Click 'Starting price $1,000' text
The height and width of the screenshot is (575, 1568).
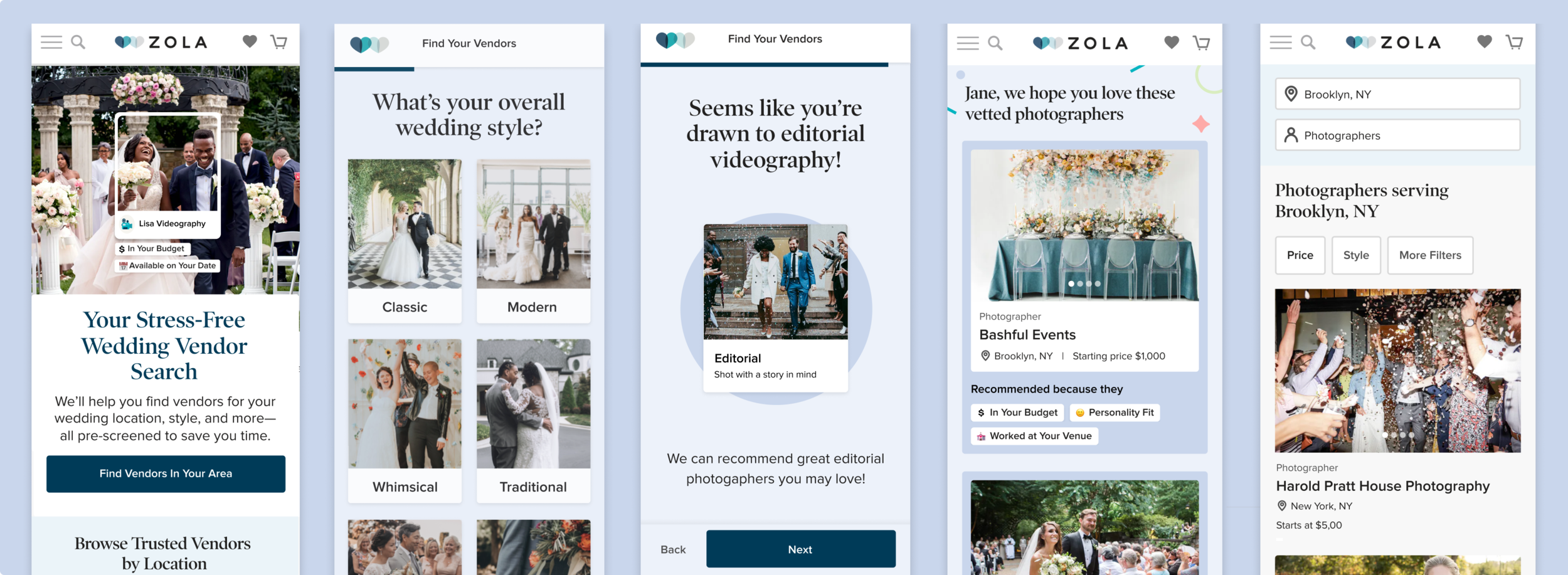1119,356
